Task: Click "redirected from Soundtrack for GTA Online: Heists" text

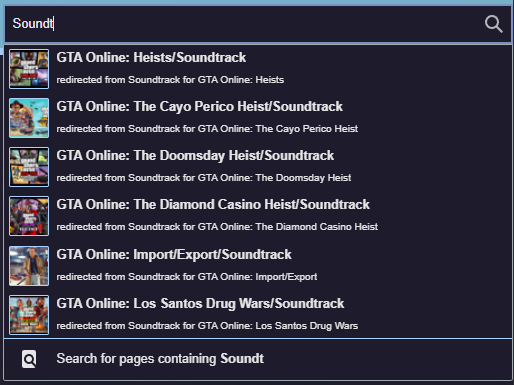Action: 170,80
